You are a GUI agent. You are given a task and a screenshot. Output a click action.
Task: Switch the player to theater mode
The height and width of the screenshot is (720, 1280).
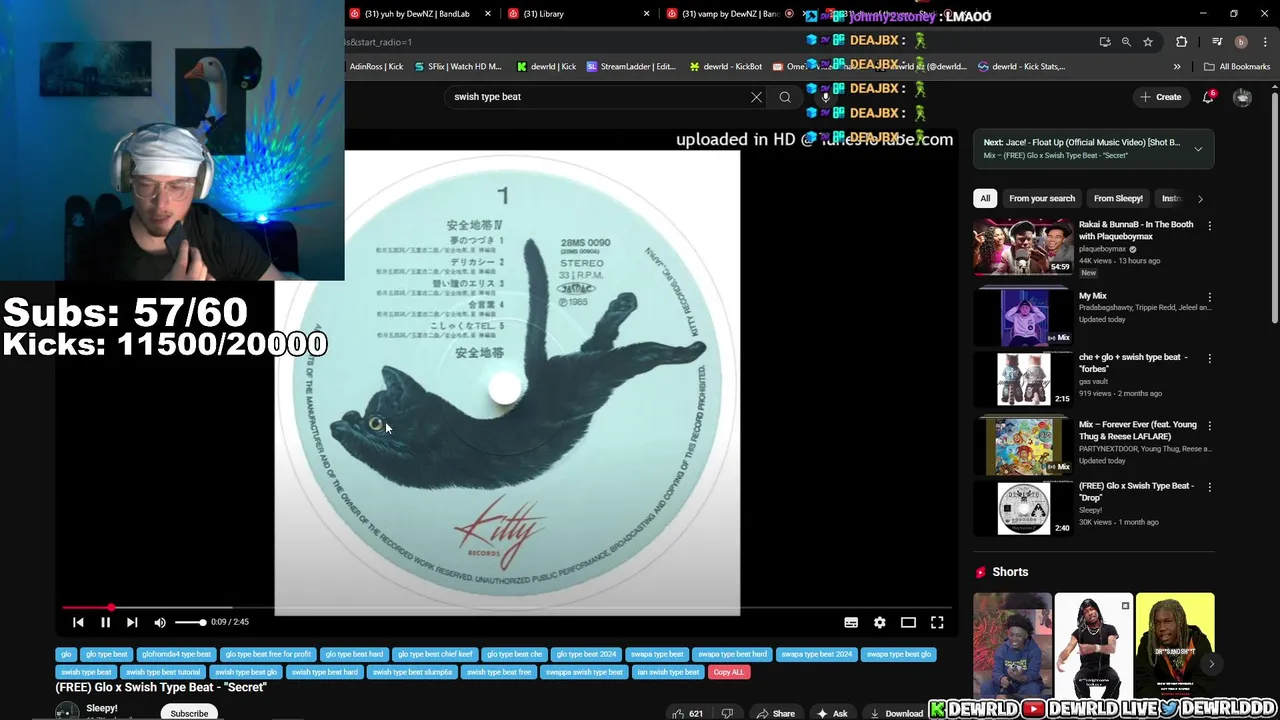[908, 622]
